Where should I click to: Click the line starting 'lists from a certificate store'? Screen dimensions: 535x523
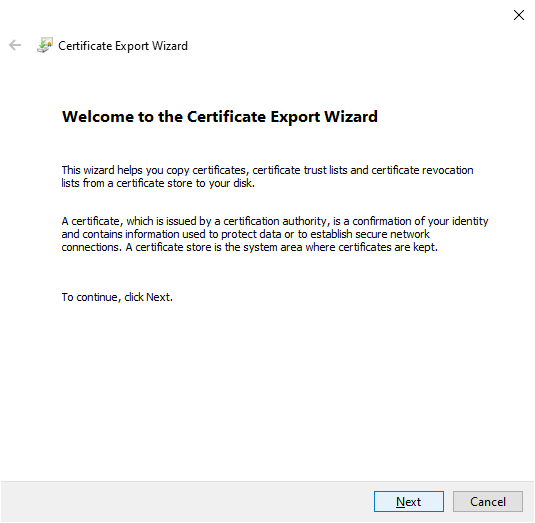[158, 183]
